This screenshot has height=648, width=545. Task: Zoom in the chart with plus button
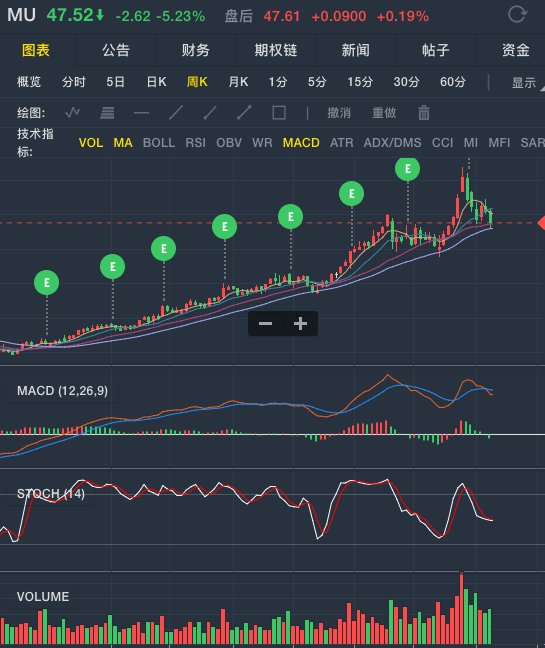point(300,324)
